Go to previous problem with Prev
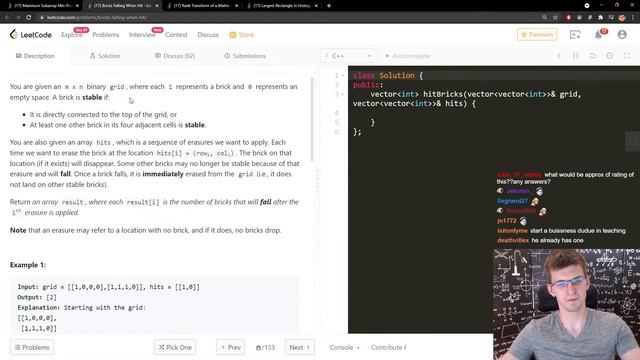 [x=231, y=347]
